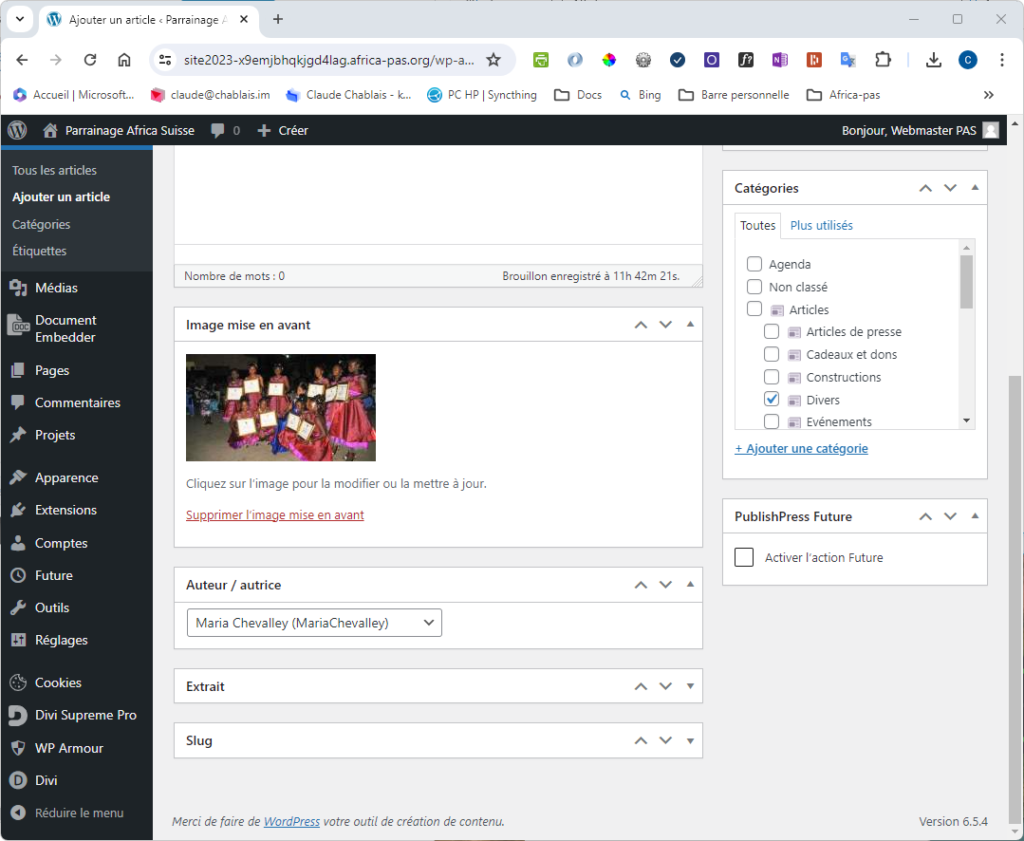Click the WordPress logo in admin bar
Viewport: 1024px width, 841px height.
point(17,130)
